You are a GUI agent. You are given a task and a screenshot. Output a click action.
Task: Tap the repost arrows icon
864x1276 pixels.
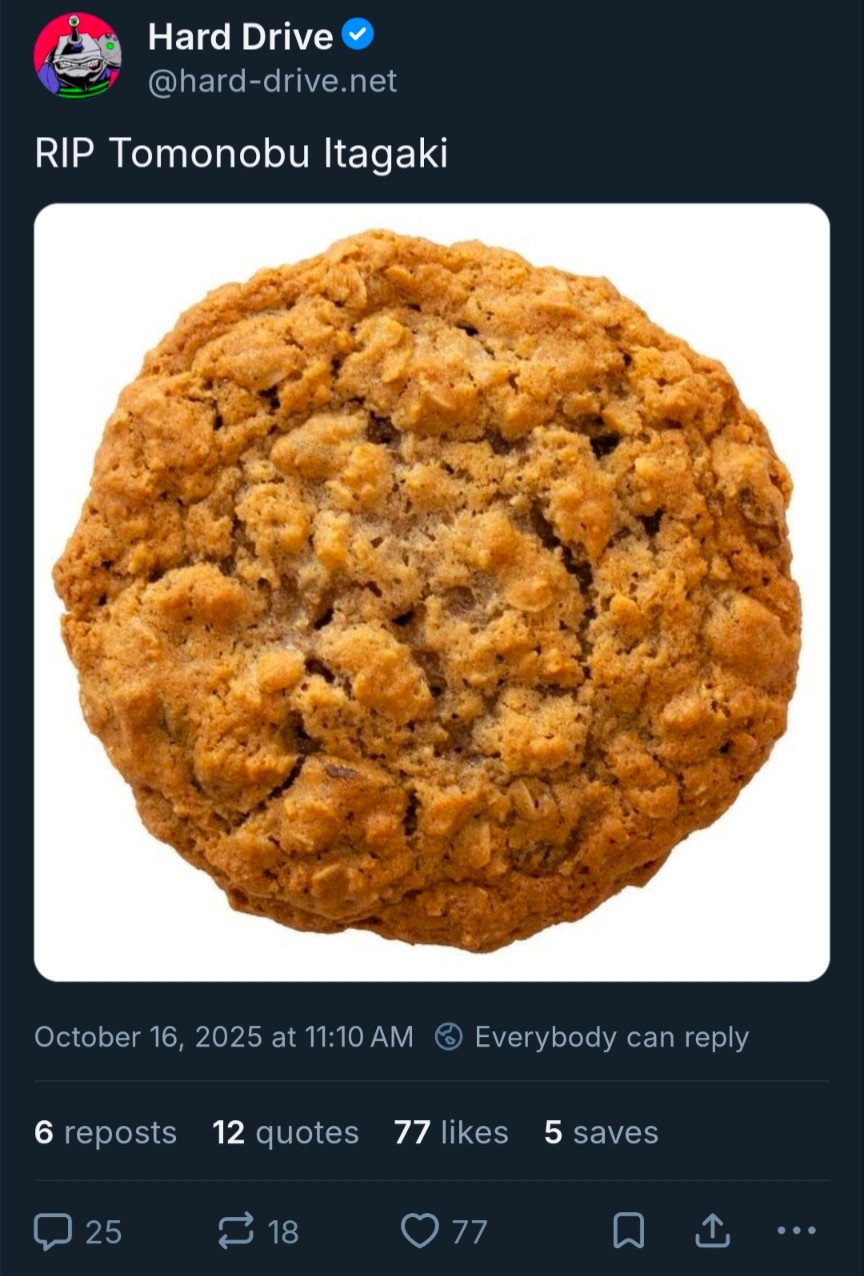pyautogui.click(x=236, y=1231)
